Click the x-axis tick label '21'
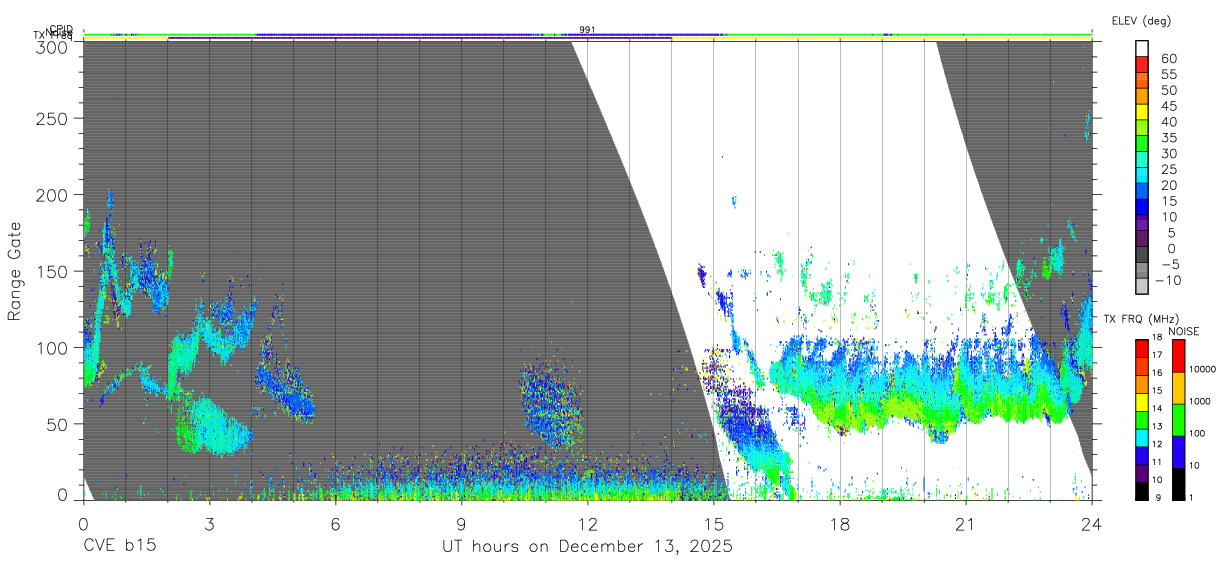The width and height of the screenshot is (1228, 567). click(x=966, y=524)
